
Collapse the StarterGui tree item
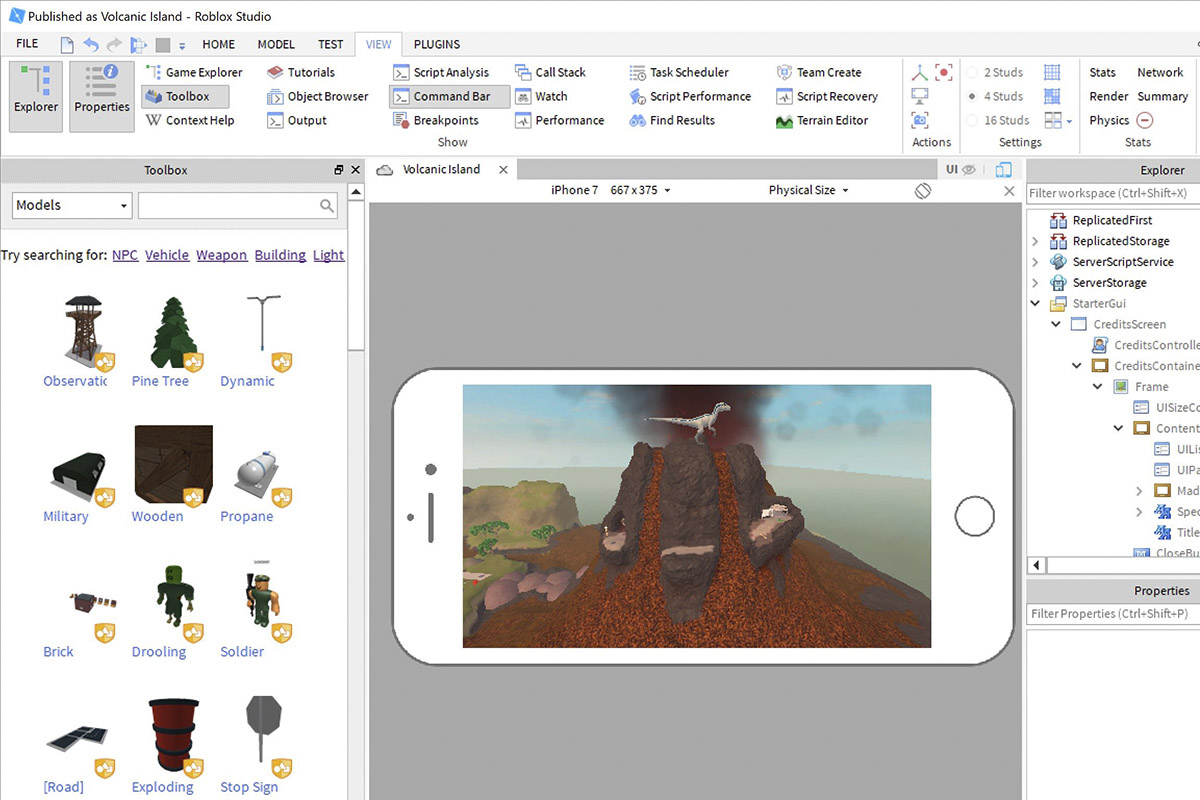[1035, 303]
